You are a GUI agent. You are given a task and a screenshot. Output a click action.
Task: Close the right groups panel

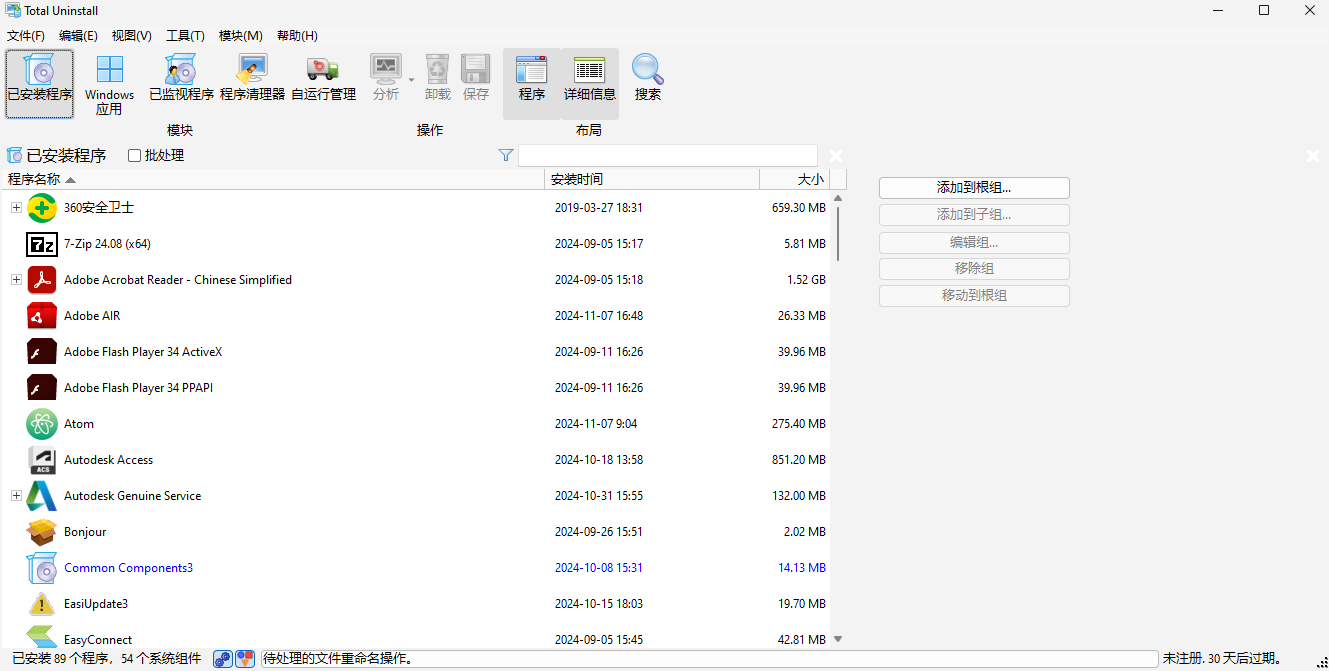[1314, 156]
